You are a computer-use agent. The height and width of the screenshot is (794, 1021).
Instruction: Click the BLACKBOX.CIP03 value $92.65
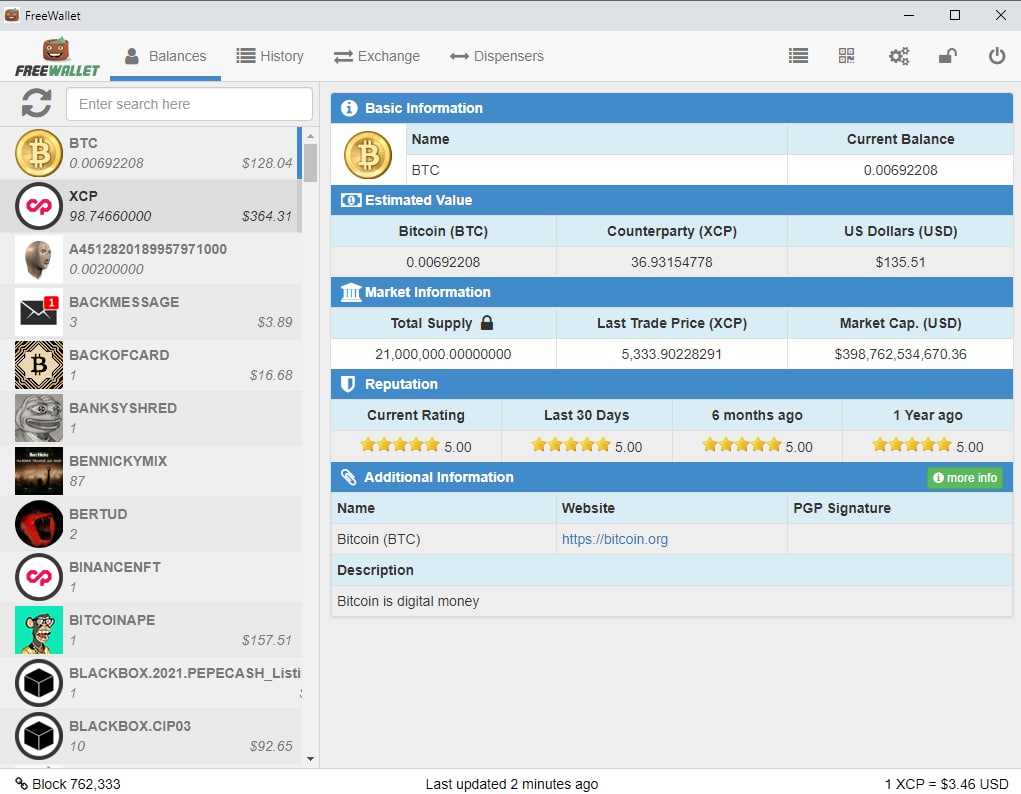(x=271, y=746)
